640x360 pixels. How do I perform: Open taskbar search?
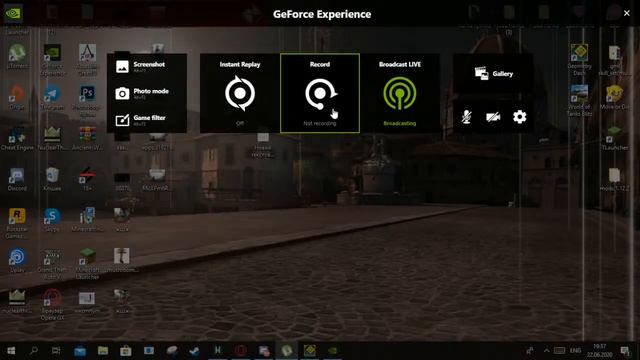pos(34,351)
